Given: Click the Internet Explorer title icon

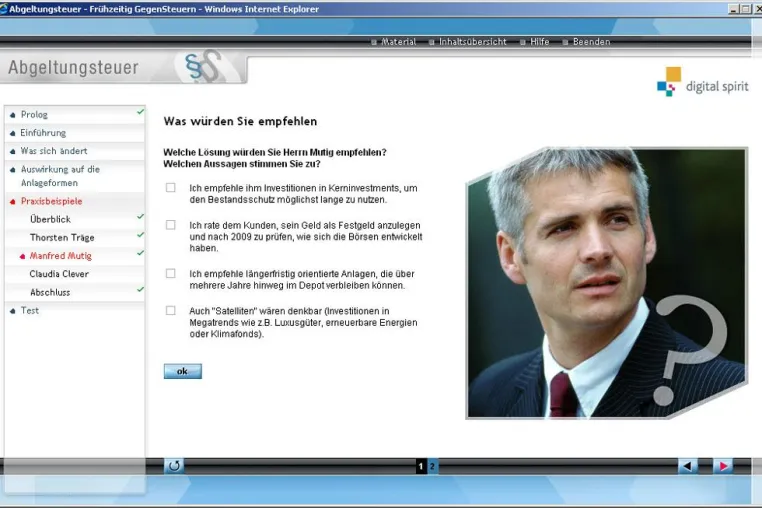Looking at the screenshot, I should click(x=3, y=9).
